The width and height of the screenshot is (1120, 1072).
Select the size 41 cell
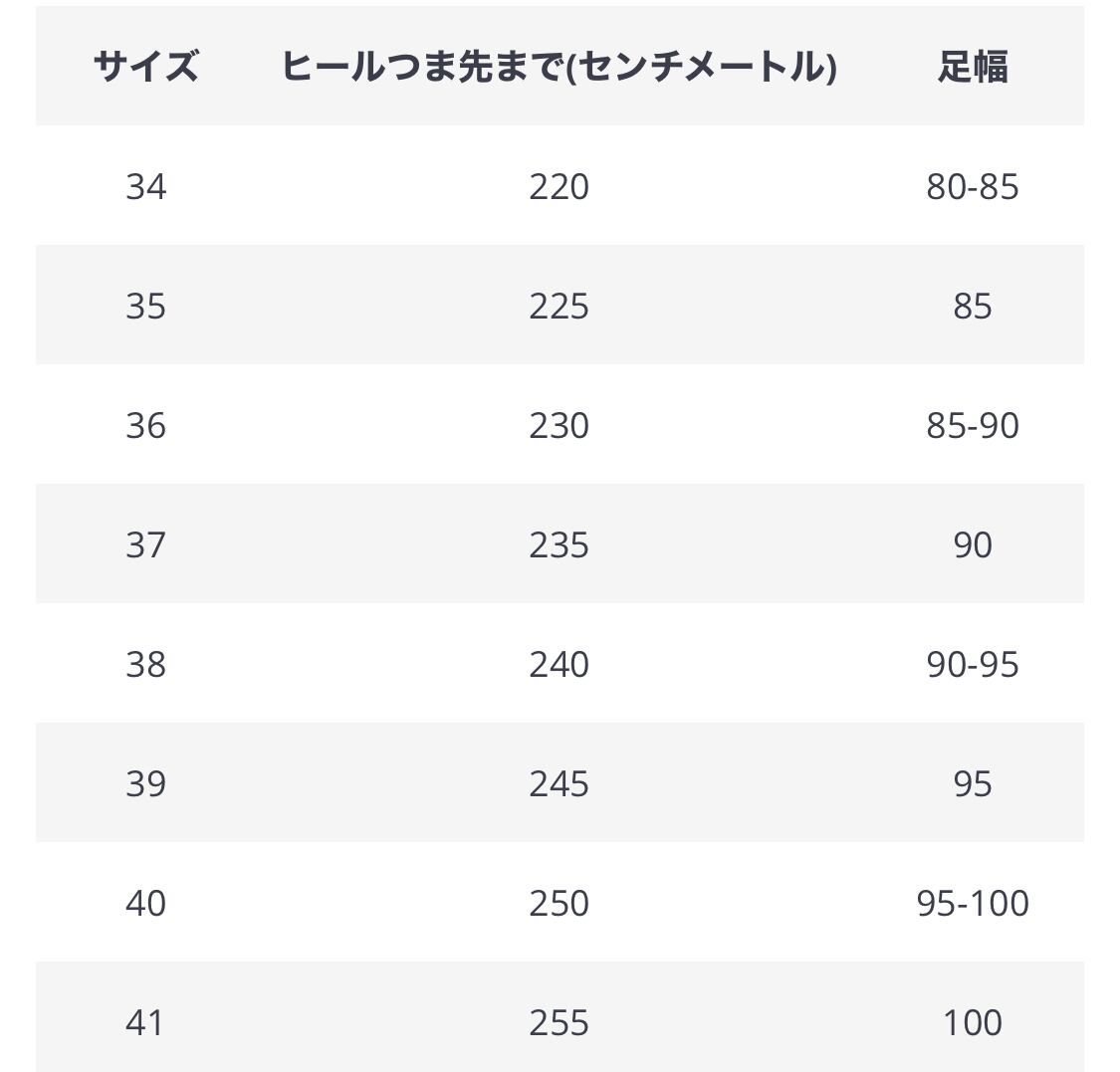[x=145, y=1022]
